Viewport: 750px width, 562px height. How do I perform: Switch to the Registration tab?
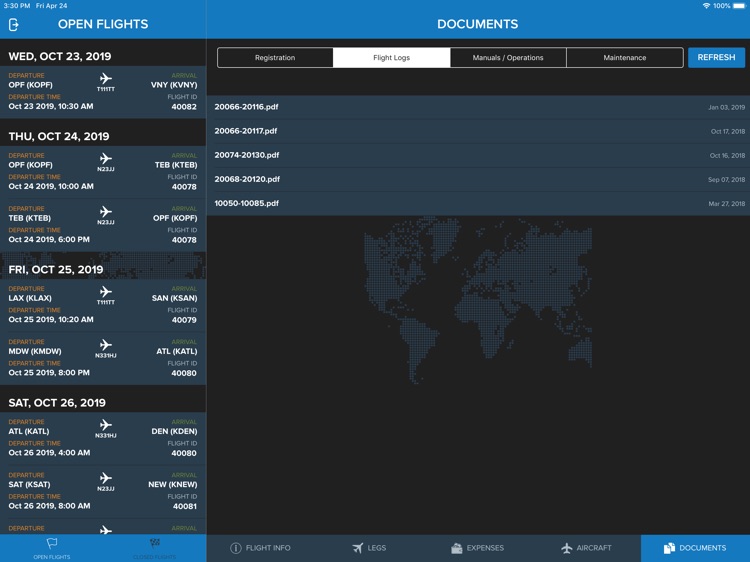(x=275, y=57)
